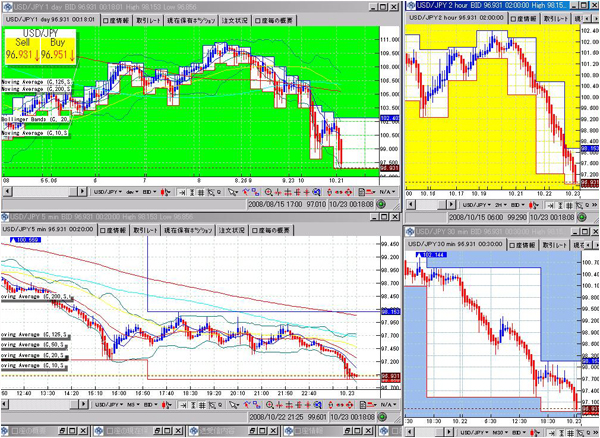The image size is (600, 438).
Task: Restore the first minimized window at bottom left
Action: (64, 431)
